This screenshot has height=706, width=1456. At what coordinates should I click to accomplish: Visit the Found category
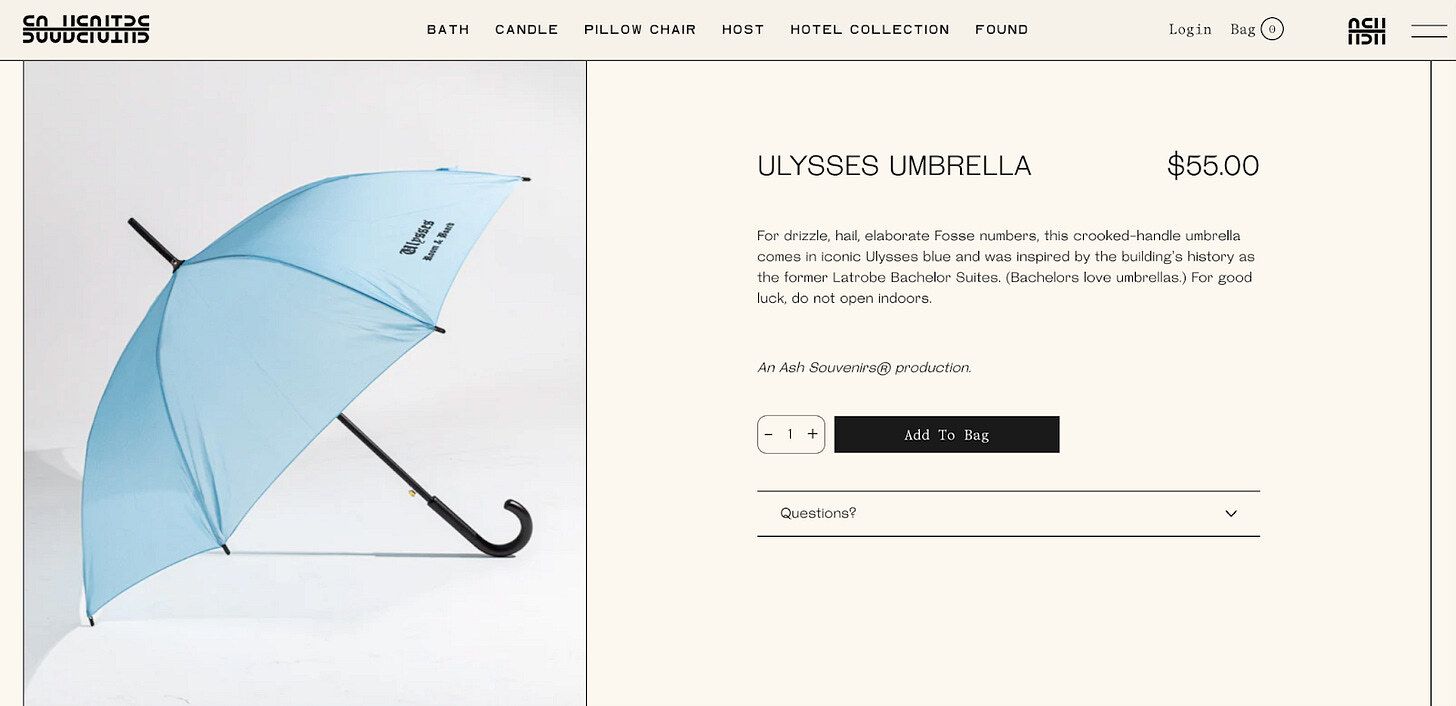(x=1002, y=30)
